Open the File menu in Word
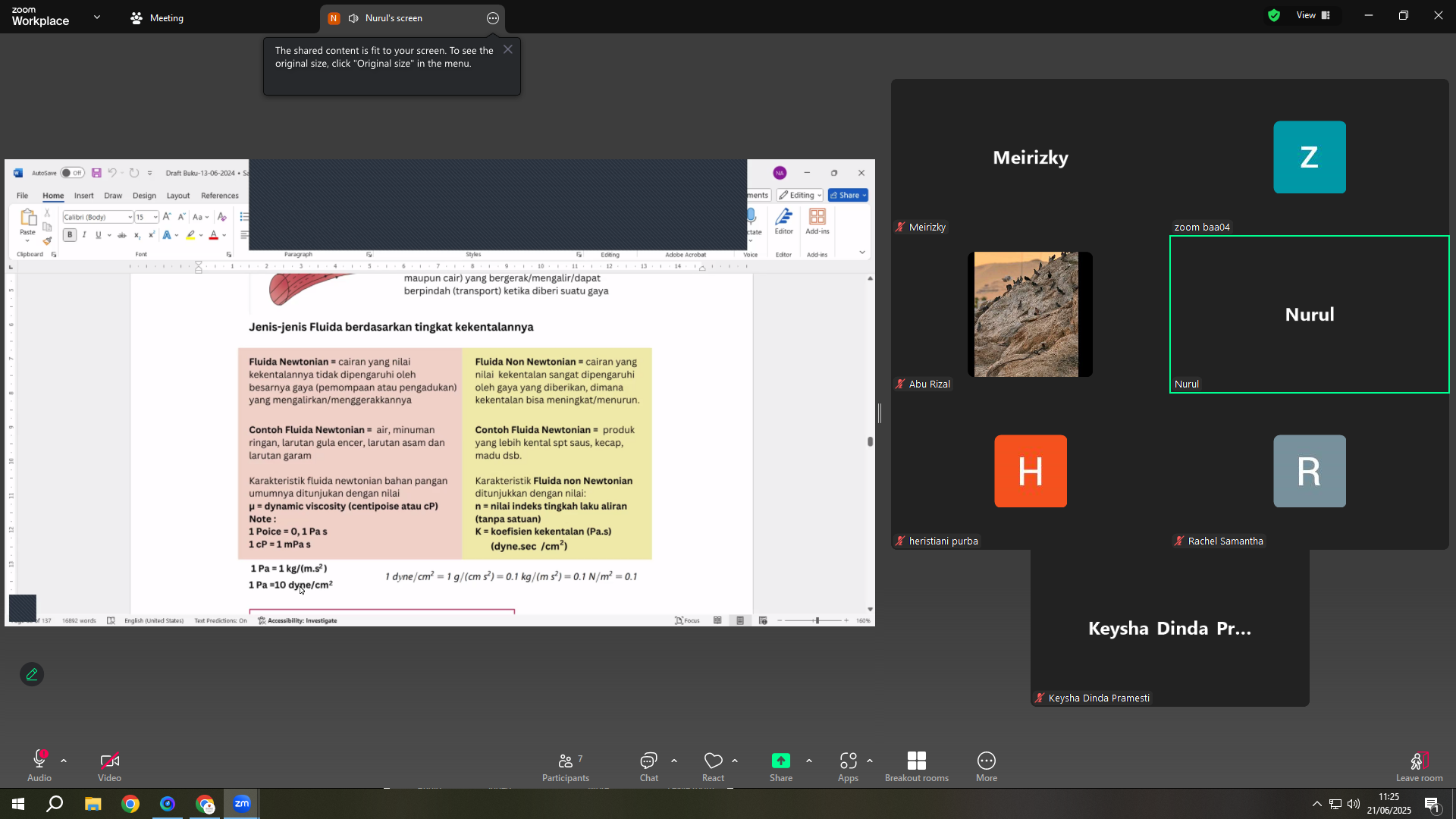 [x=23, y=196]
